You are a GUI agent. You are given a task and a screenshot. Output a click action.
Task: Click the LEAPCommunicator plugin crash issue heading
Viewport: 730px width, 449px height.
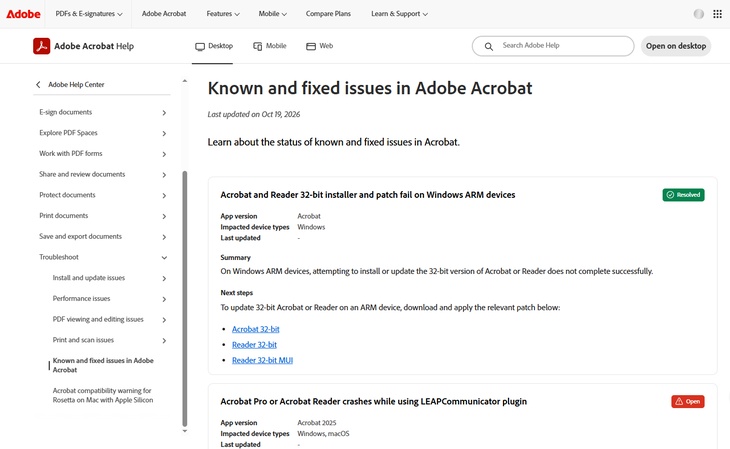pos(373,401)
